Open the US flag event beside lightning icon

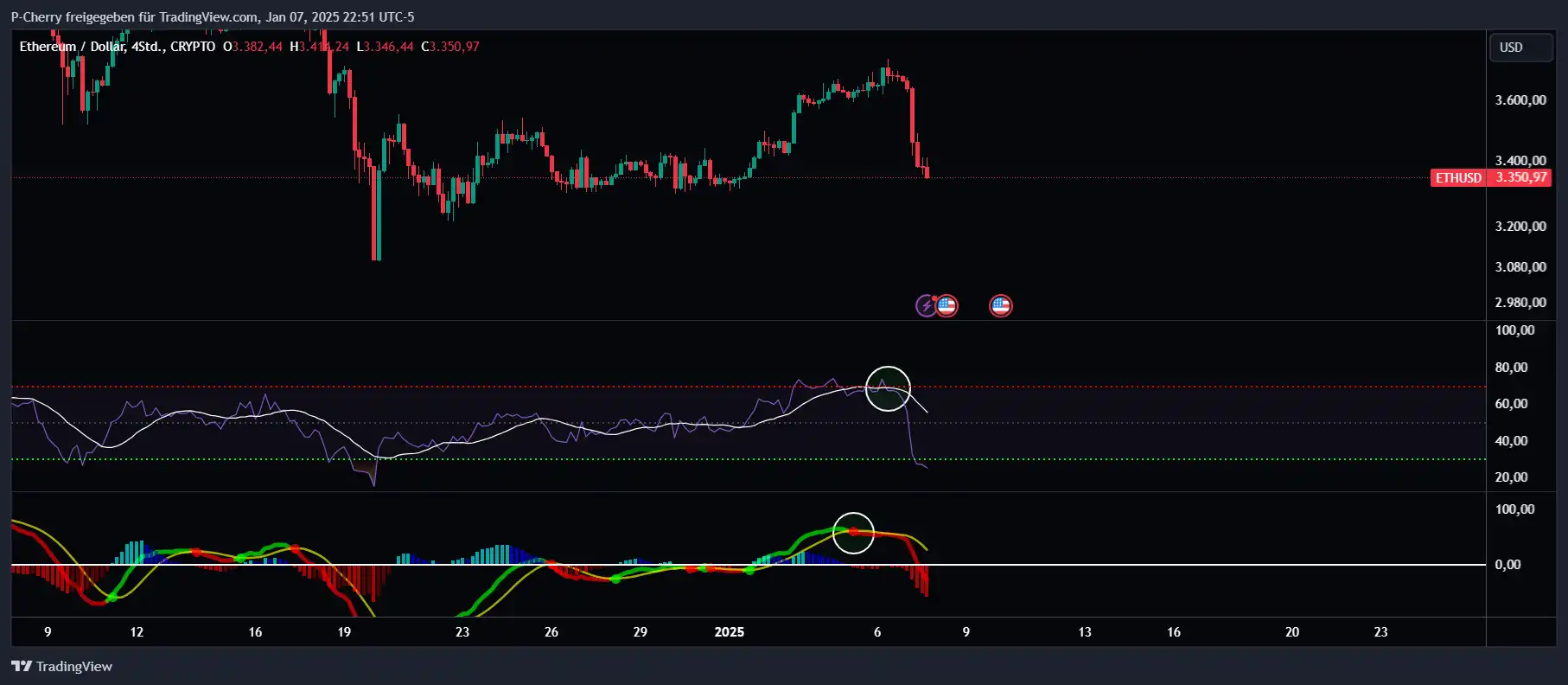(x=947, y=305)
